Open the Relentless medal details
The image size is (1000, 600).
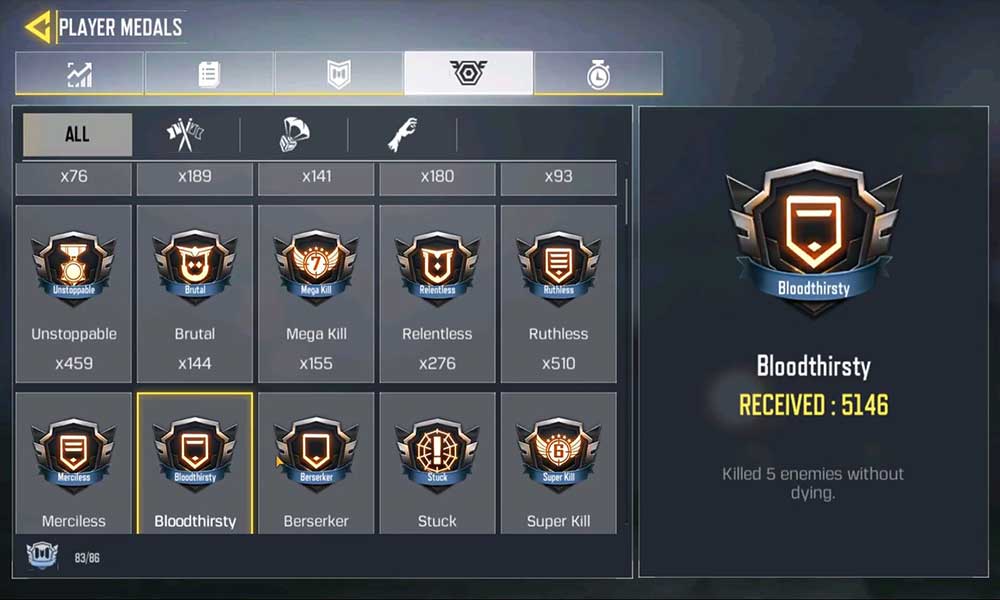pos(438,294)
